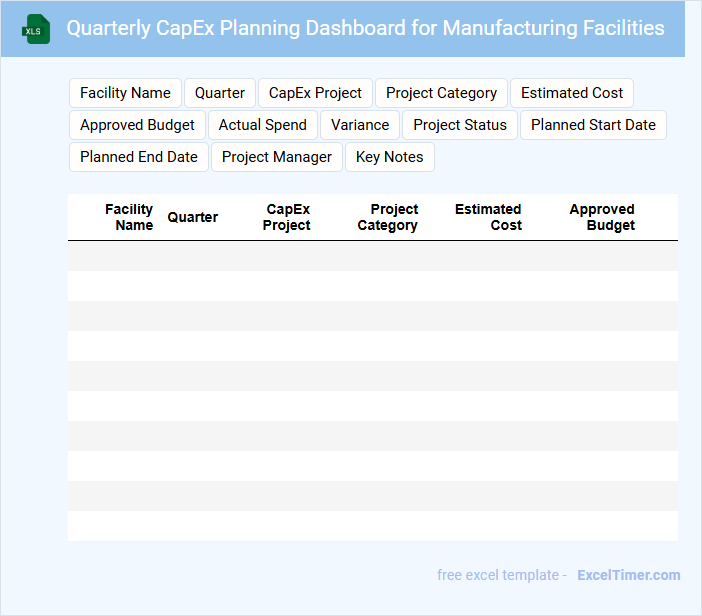702x616 pixels.
Task: Click the Planned End Date tag
Action: (139, 157)
